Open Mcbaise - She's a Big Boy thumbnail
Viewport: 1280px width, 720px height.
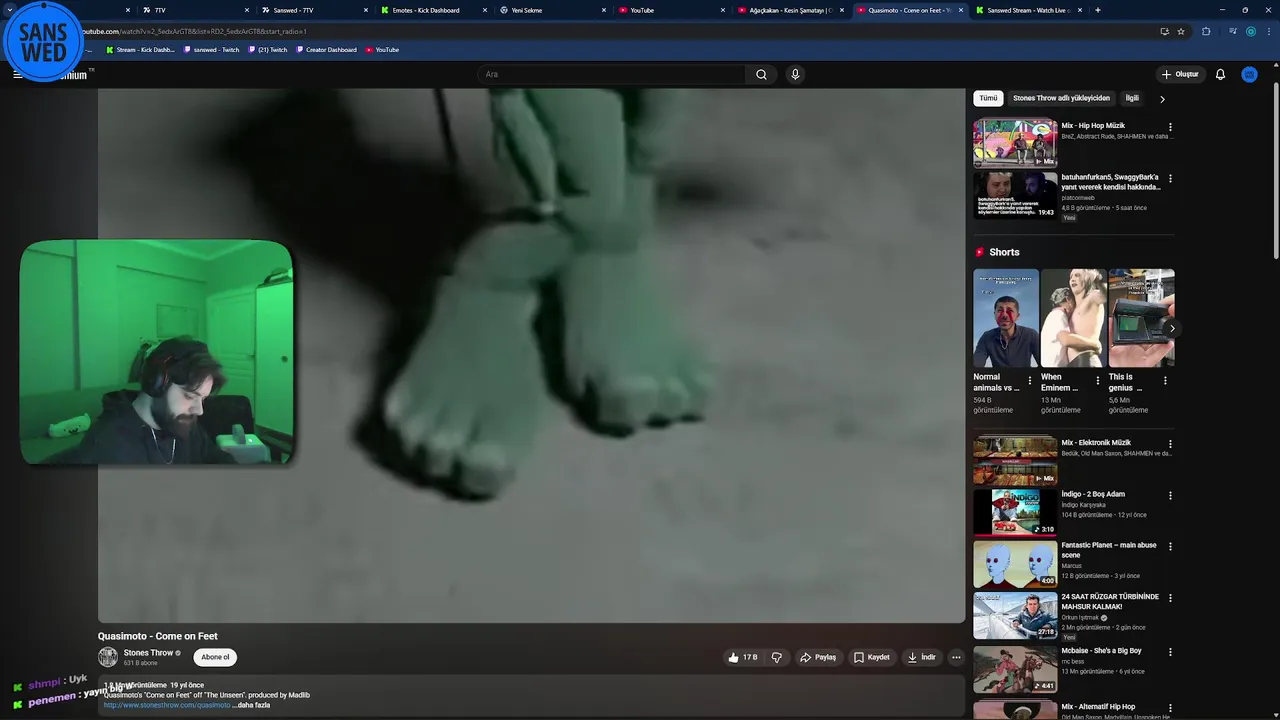1015,668
